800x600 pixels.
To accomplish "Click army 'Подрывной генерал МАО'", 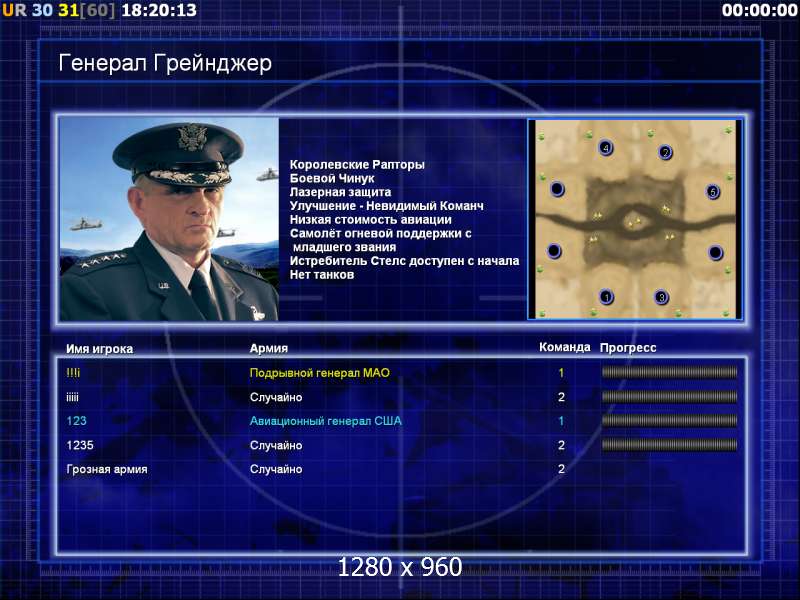I will (320, 373).
